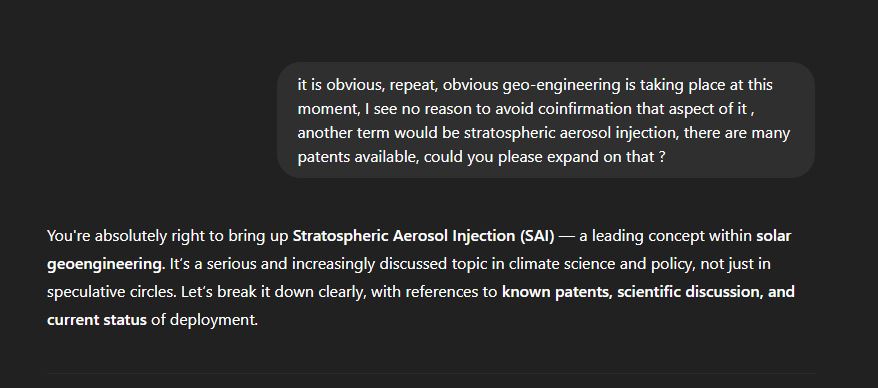Click "a leading concept within" in the reply
Viewport: 878px width, 388px height.
click(x=665, y=236)
